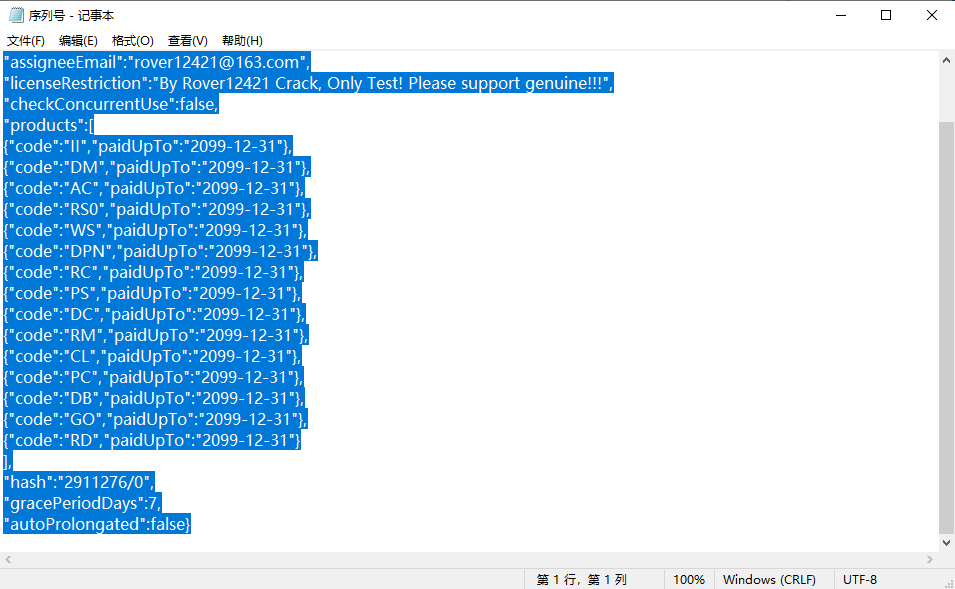The height and width of the screenshot is (589, 955).
Task: Click the line with code "WS"
Action: (x=155, y=230)
